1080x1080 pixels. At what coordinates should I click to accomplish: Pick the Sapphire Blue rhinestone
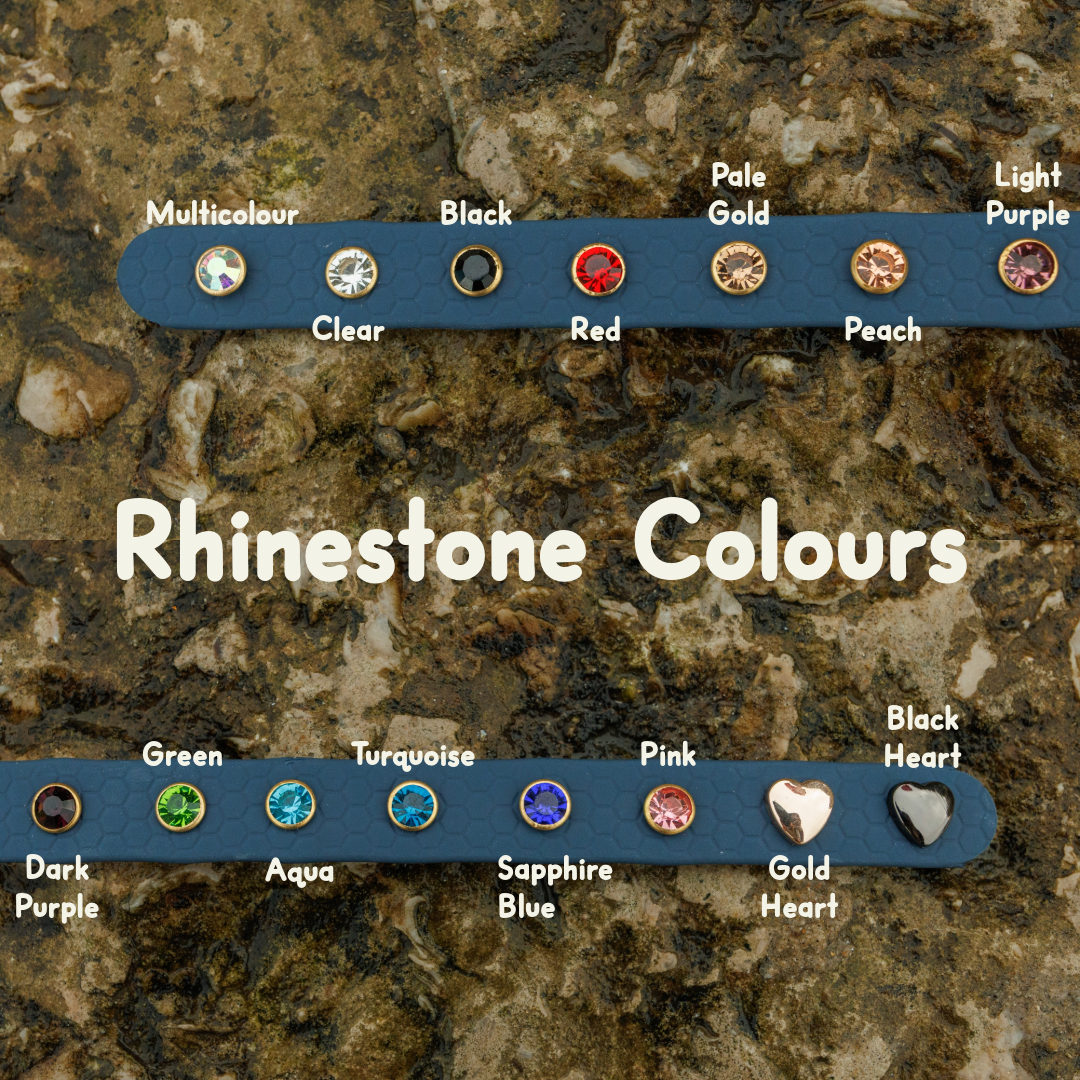pyautogui.click(x=546, y=804)
